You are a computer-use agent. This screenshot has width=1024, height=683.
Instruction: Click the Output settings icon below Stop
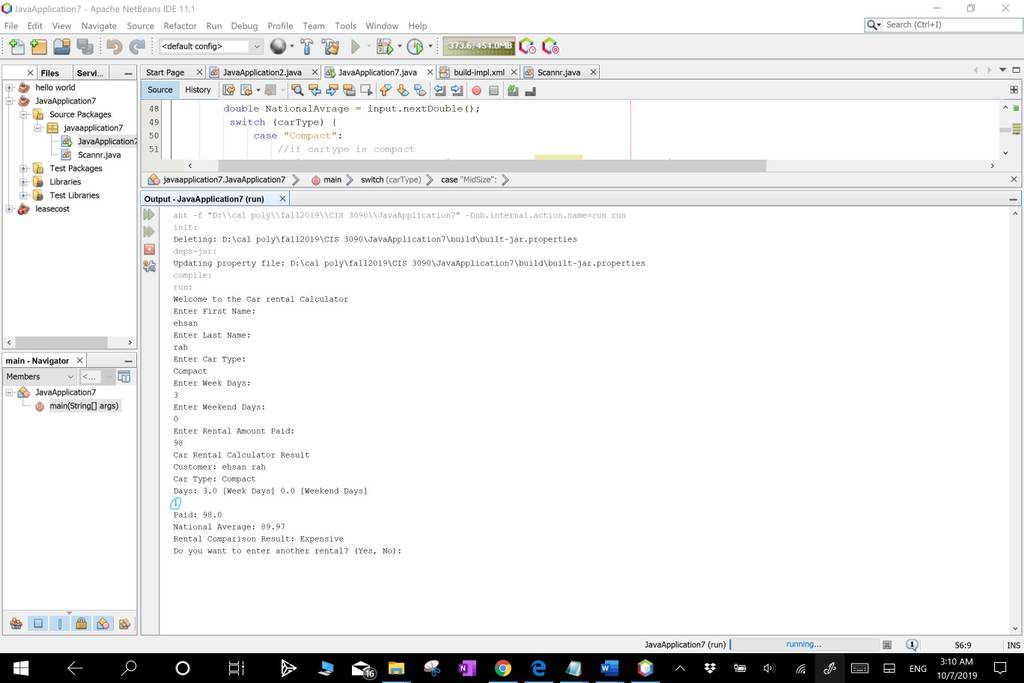(x=150, y=266)
